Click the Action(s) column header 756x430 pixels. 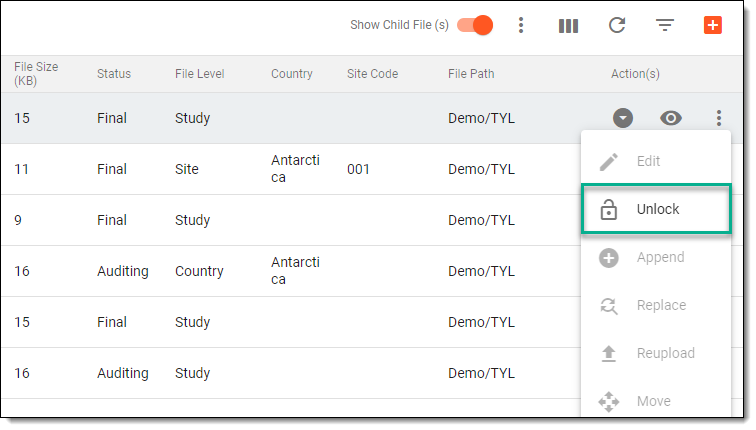pyautogui.click(x=635, y=74)
